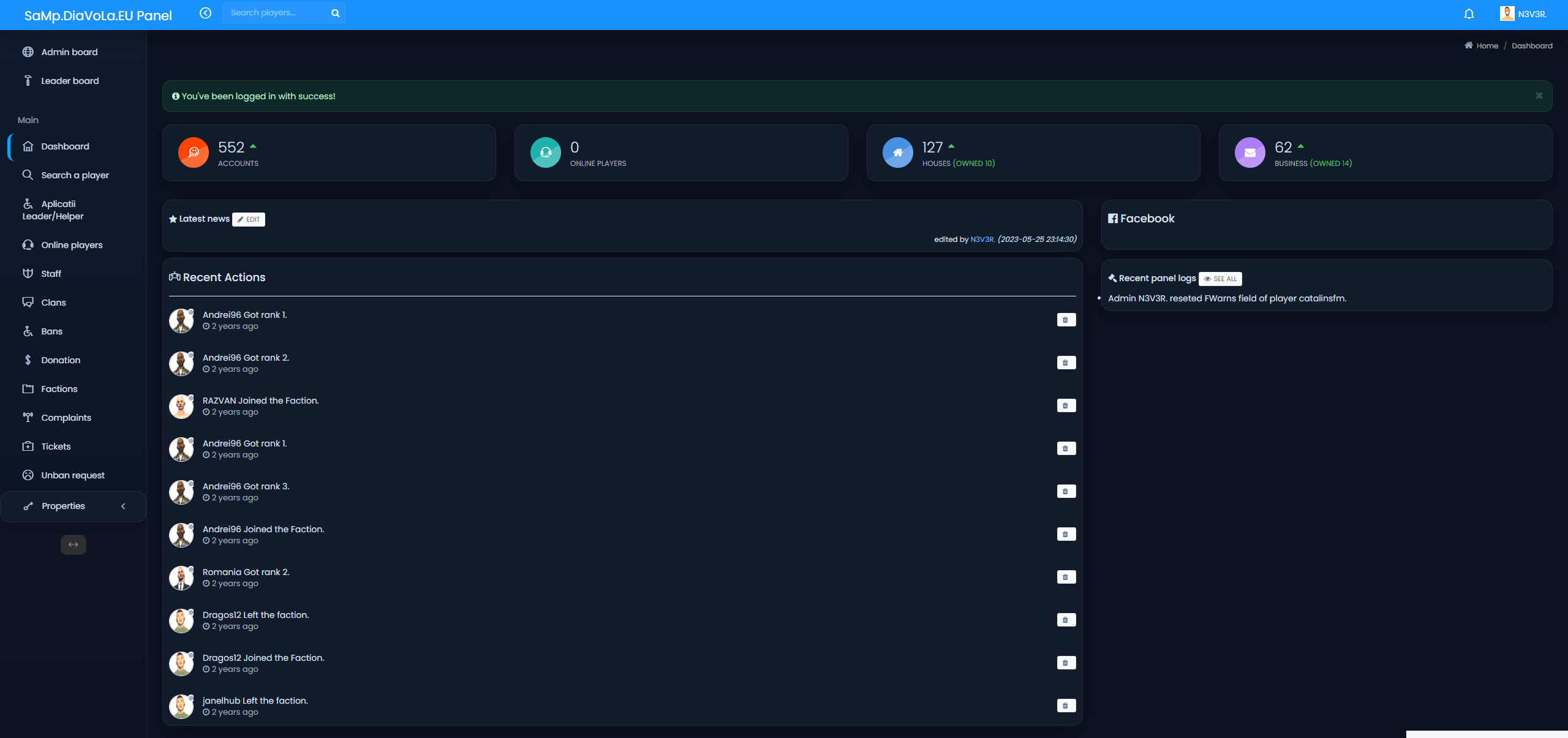Toggle sidebar width with double-arrow button

click(x=73, y=544)
